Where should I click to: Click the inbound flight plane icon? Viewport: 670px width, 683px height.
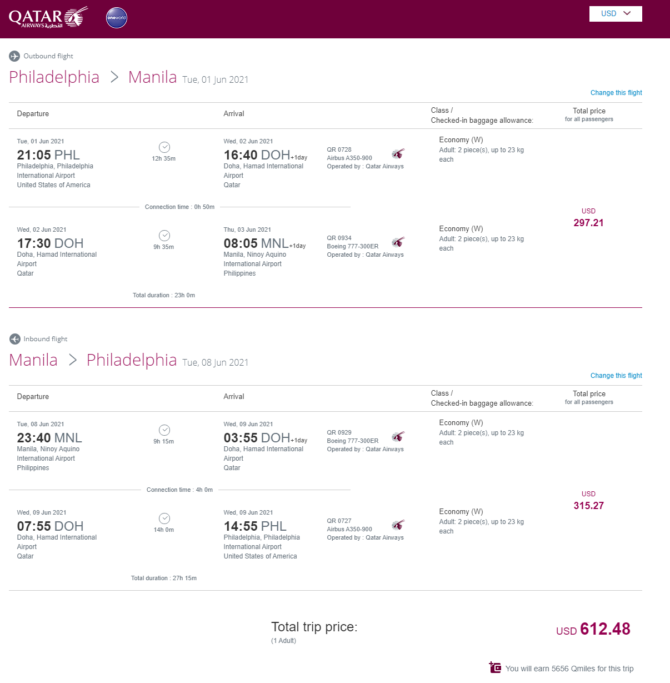14,339
